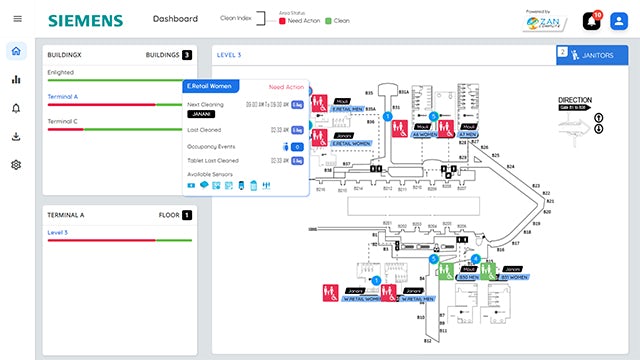Click Need Action red legend swatch

tap(282, 21)
